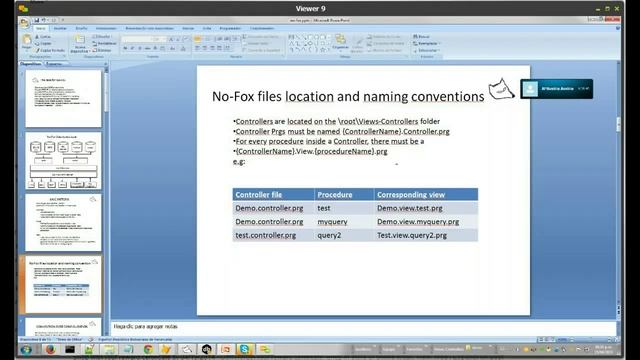Switch to Normal view in status bar

point(541,340)
